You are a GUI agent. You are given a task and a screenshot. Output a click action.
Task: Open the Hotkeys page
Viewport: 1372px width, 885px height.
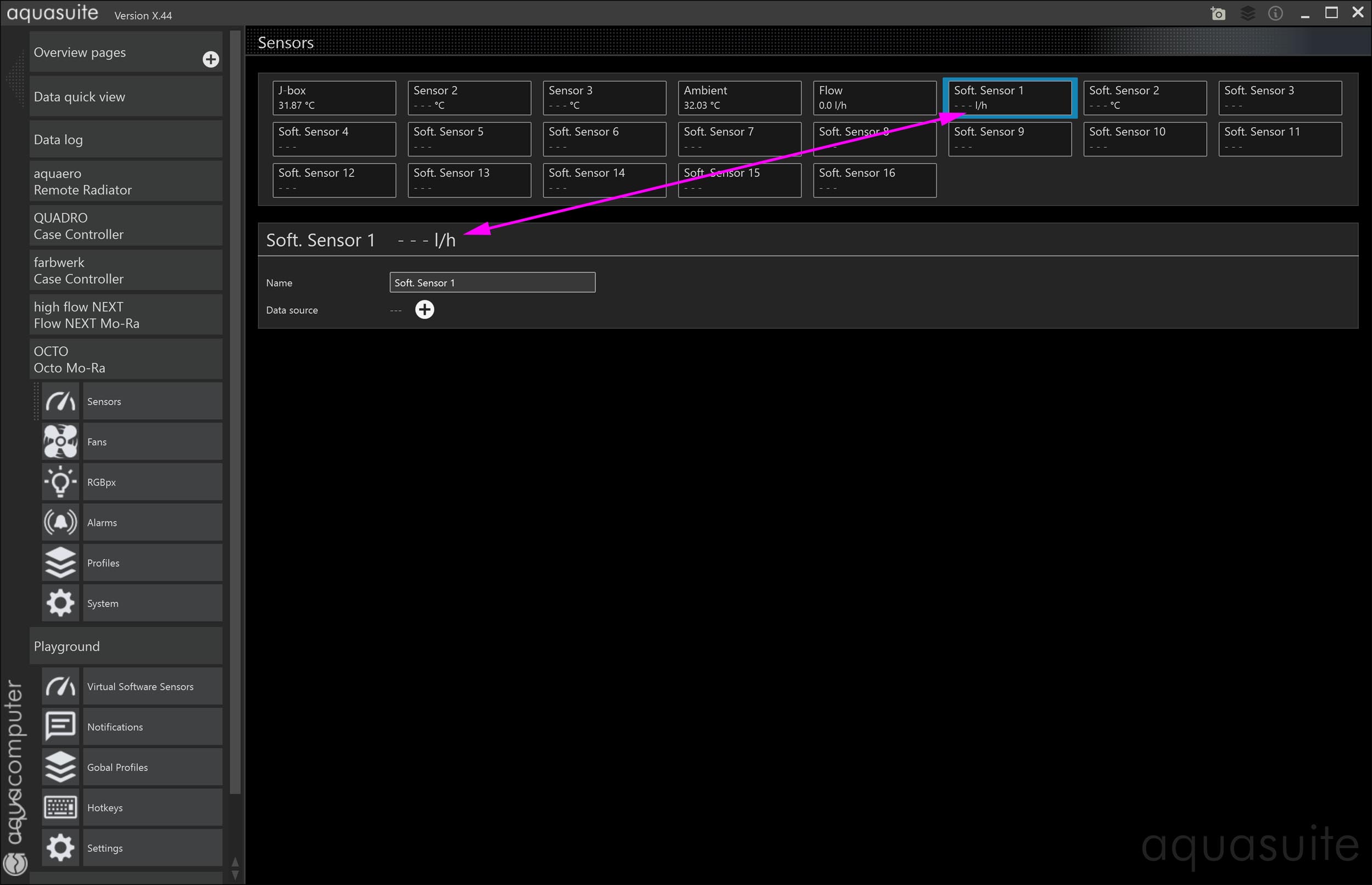tap(152, 808)
